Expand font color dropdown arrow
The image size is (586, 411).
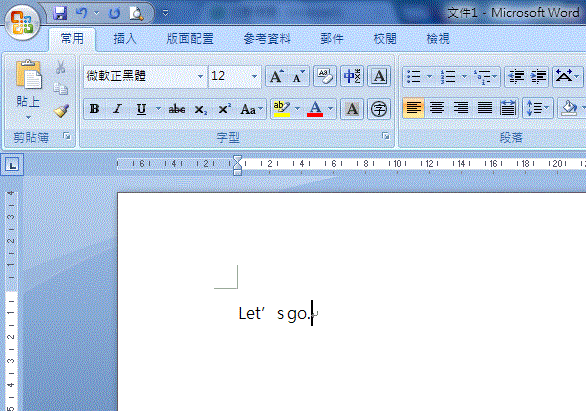(x=330, y=109)
